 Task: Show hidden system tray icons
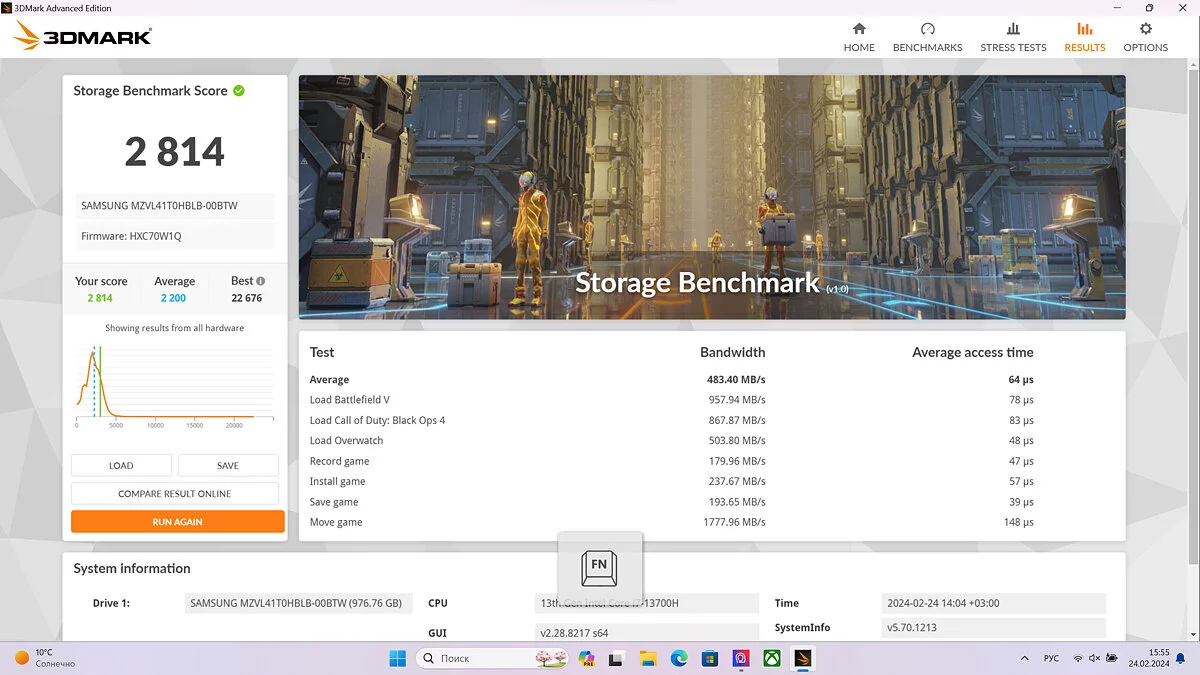point(1024,658)
